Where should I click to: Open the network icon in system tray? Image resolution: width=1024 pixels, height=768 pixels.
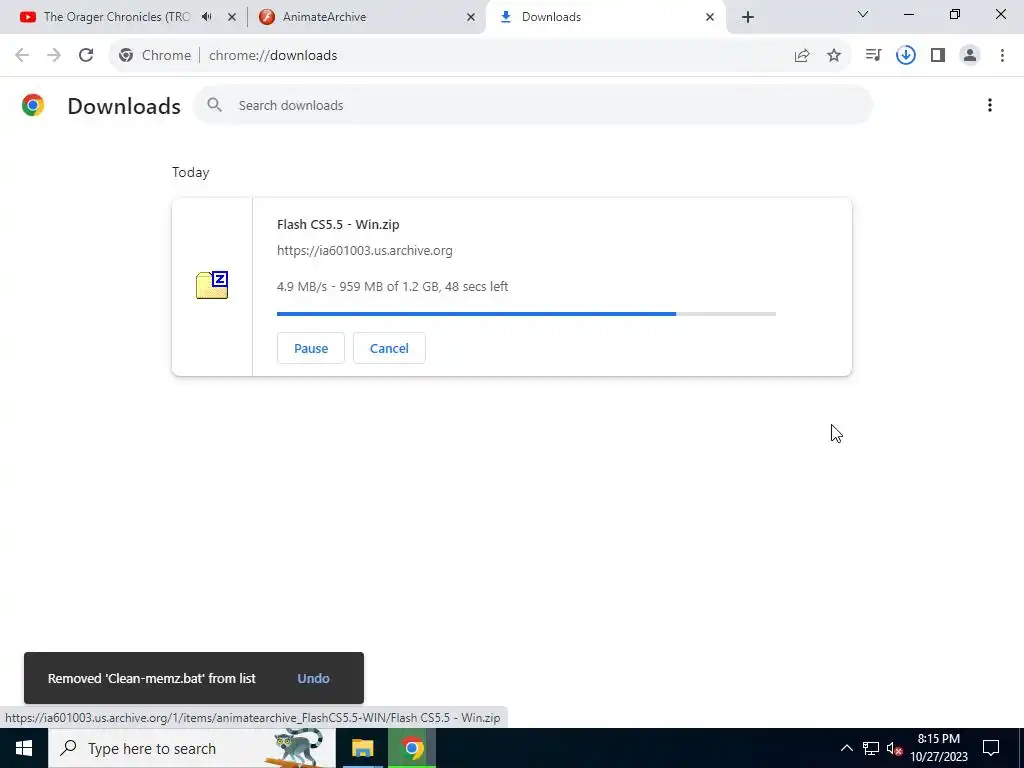click(x=871, y=748)
